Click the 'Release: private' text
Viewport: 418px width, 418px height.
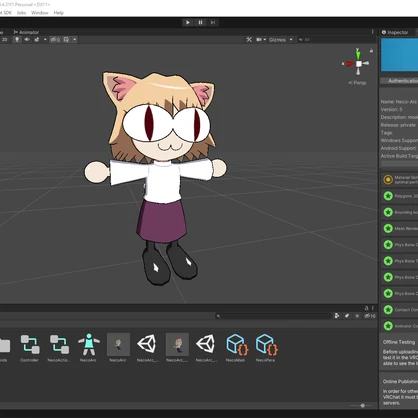point(398,125)
